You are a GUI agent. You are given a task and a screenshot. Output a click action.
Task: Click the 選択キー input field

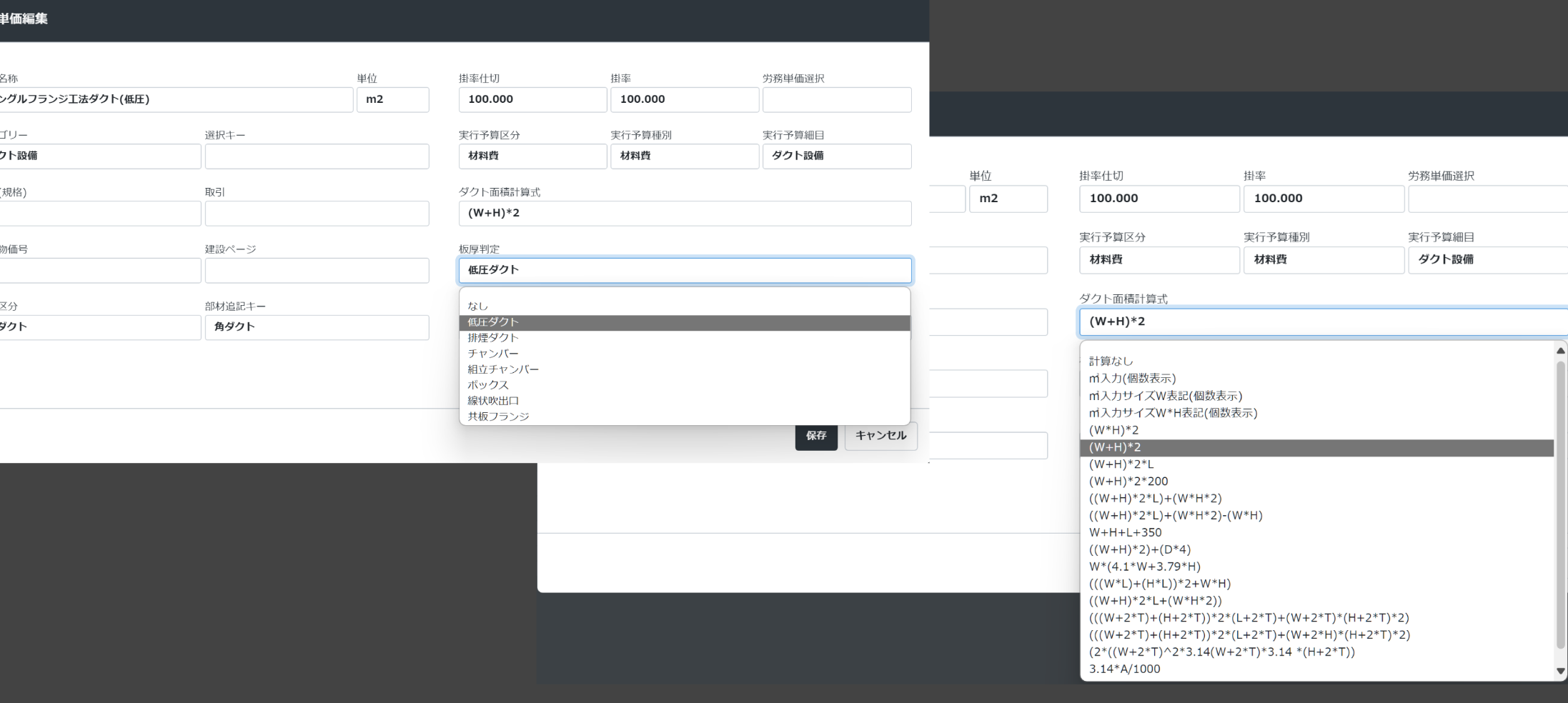click(x=317, y=156)
